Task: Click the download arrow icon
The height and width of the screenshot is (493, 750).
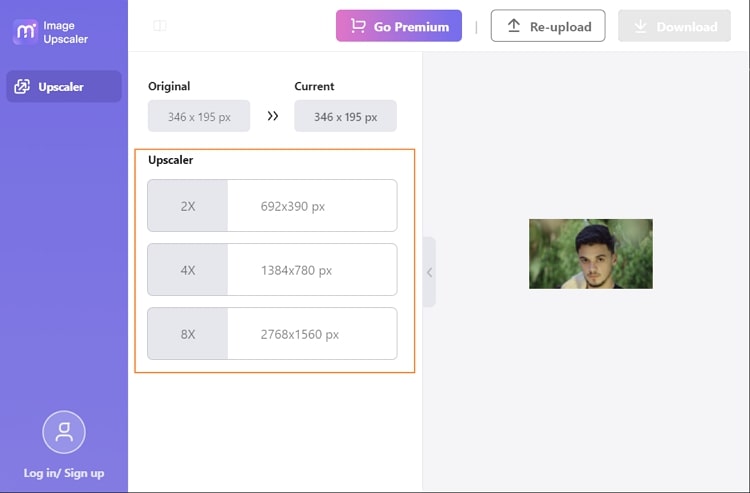Action: coord(640,26)
